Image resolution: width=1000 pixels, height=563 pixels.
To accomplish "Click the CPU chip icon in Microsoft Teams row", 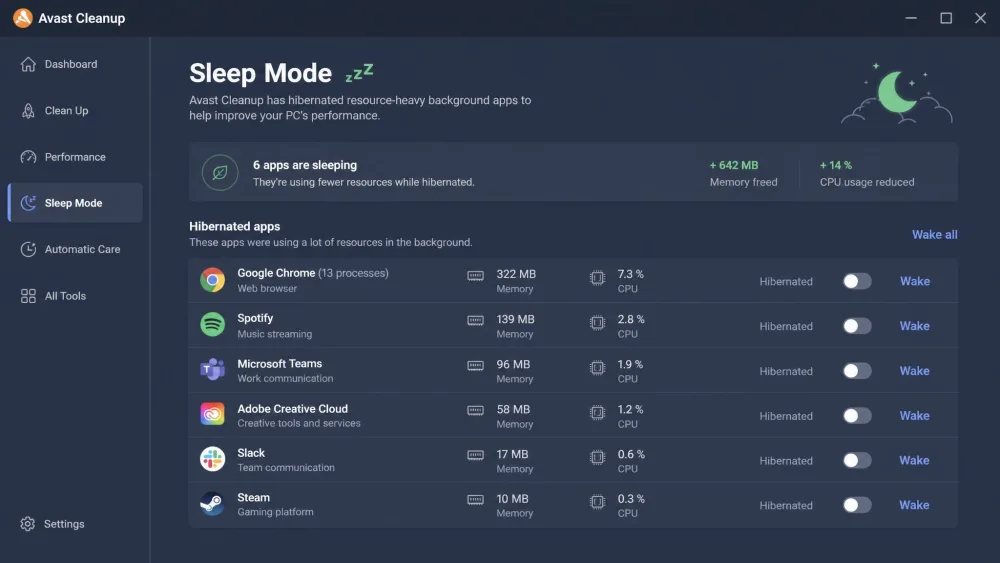I will pos(598,368).
